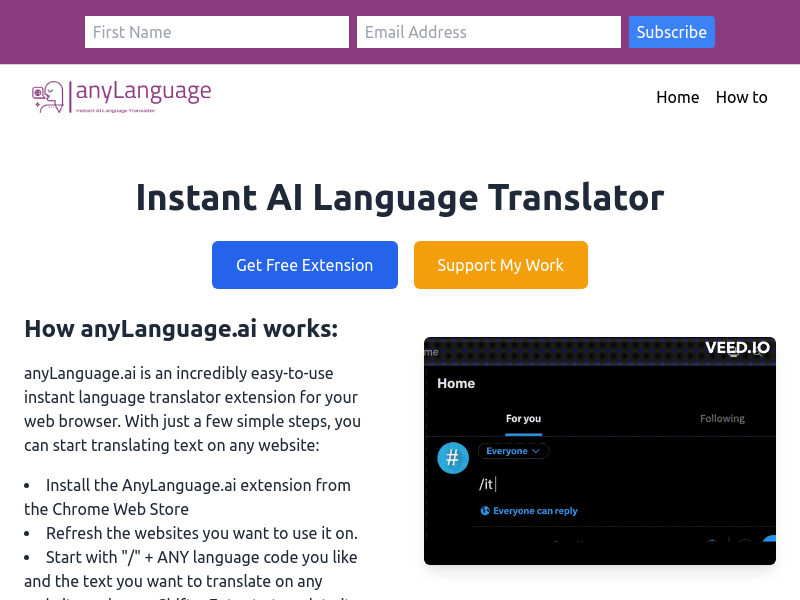Viewport: 800px width, 600px height.
Task: Open the 'Everyone' audience dropdown in demo
Action: tap(513, 451)
